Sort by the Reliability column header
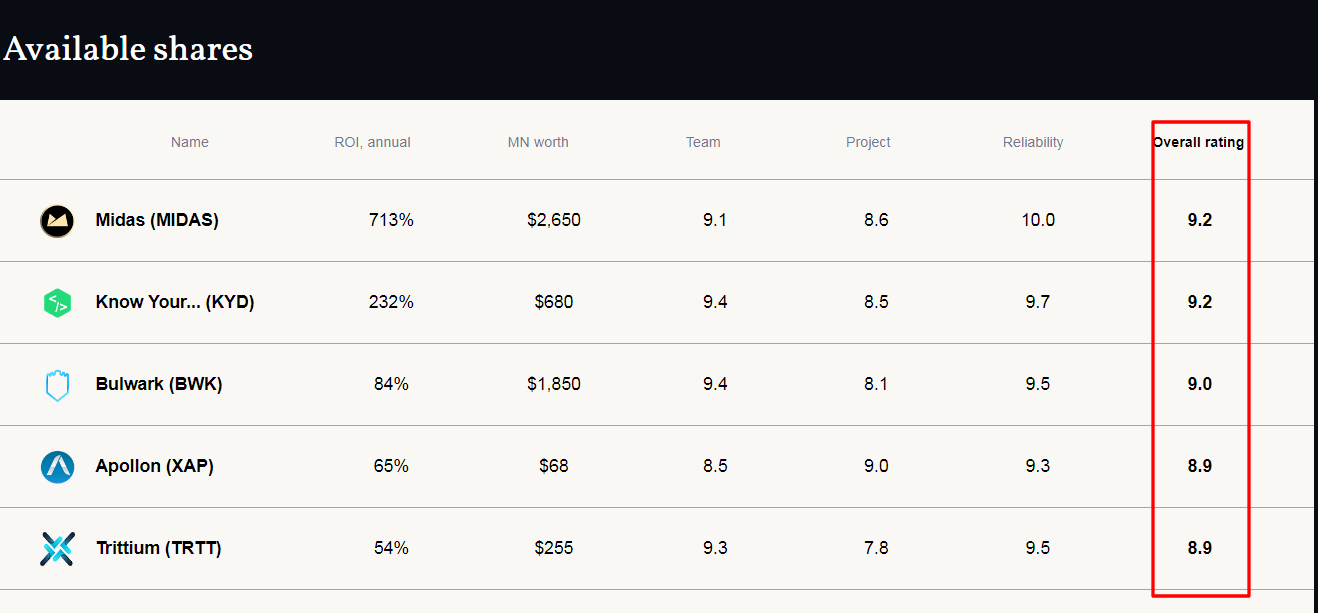The height and width of the screenshot is (613, 1318). (x=1033, y=142)
